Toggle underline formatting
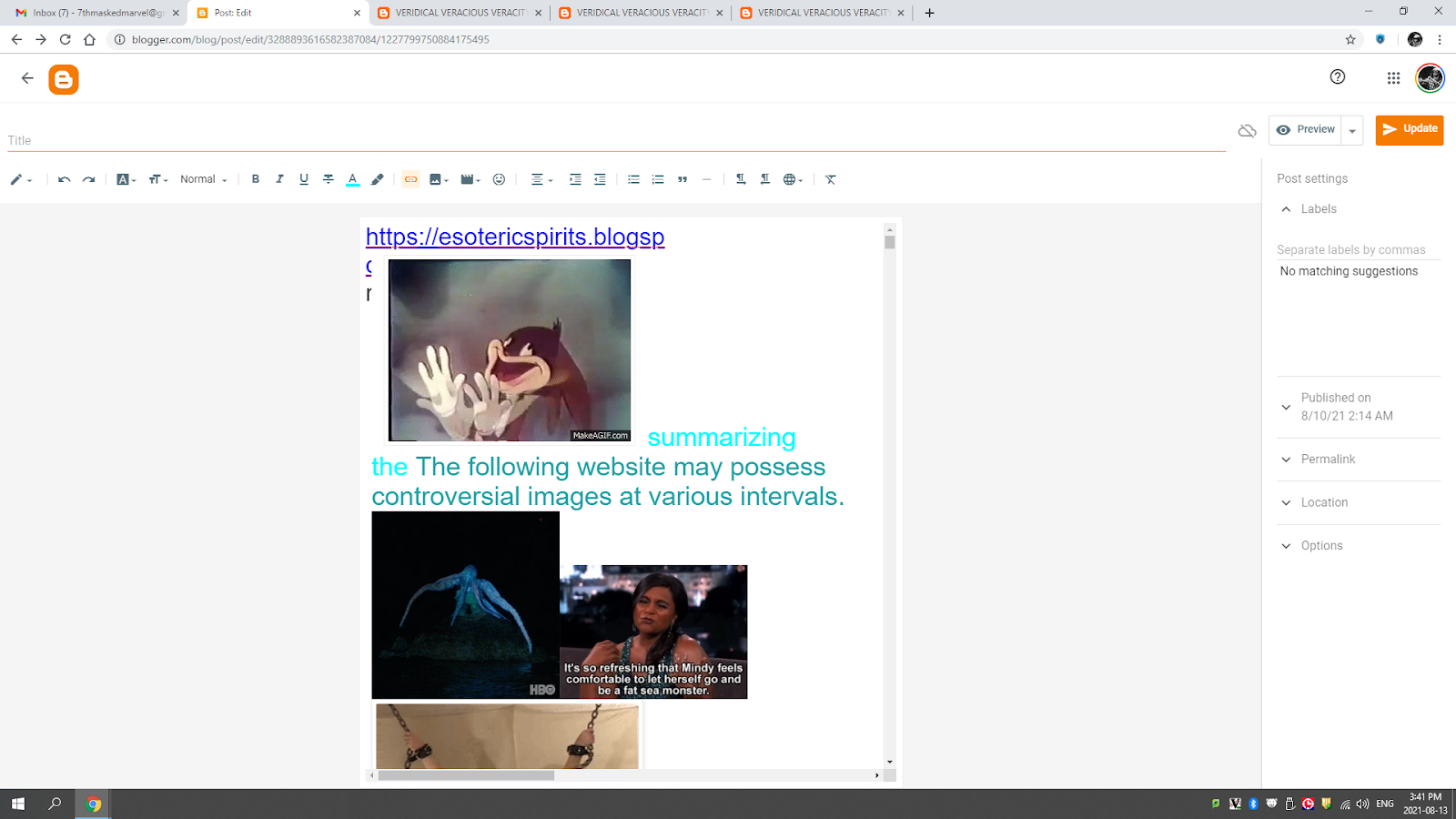1456x819 pixels. click(x=304, y=179)
